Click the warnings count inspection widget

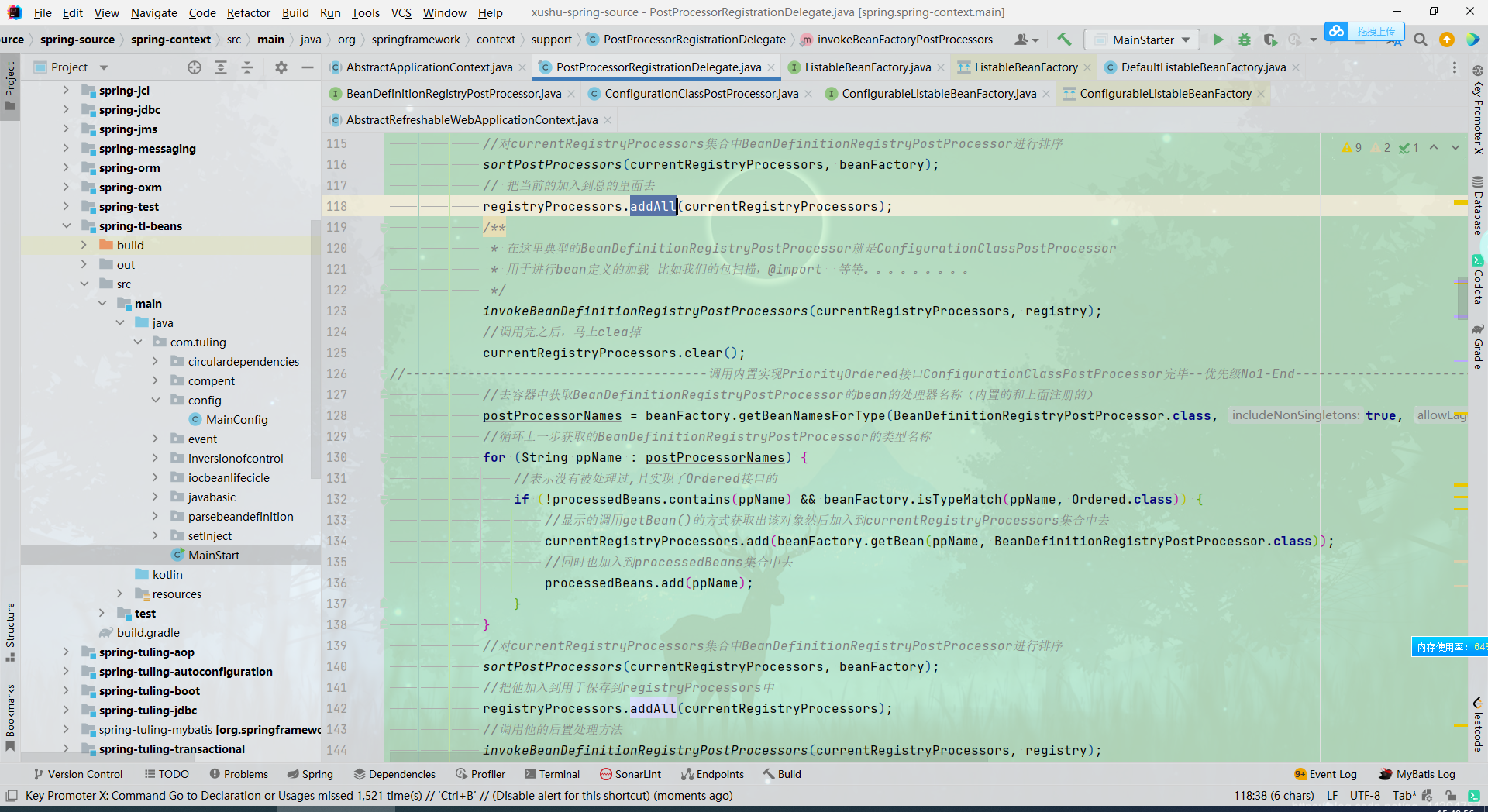click(1352, 147)
